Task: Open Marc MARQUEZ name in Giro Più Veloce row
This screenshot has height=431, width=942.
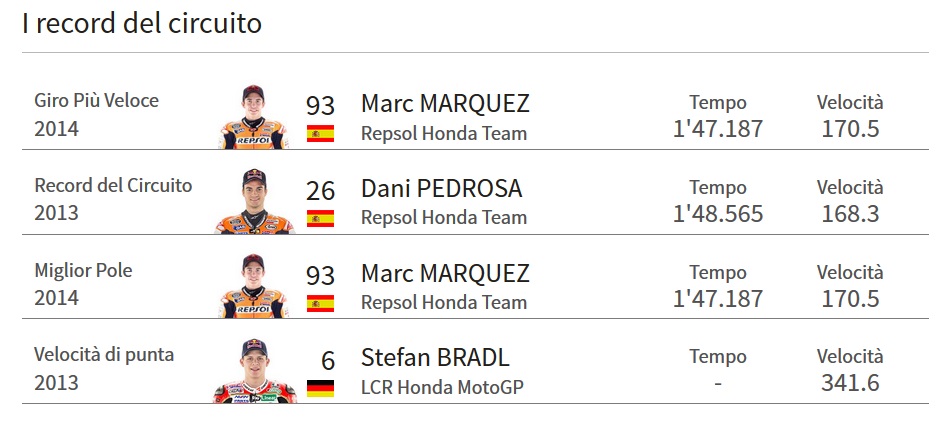Action: 445,103
